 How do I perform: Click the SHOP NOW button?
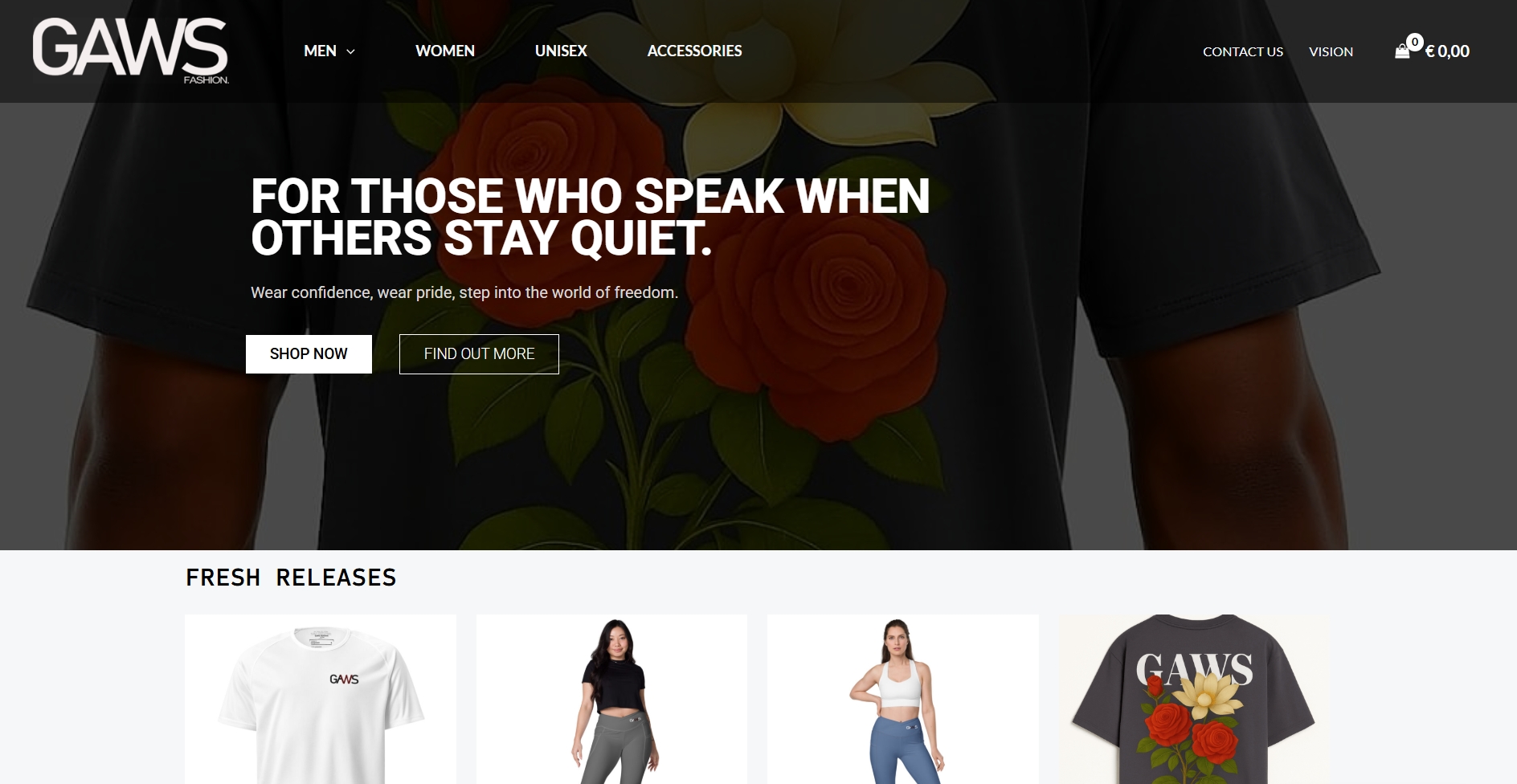point(309,354)
